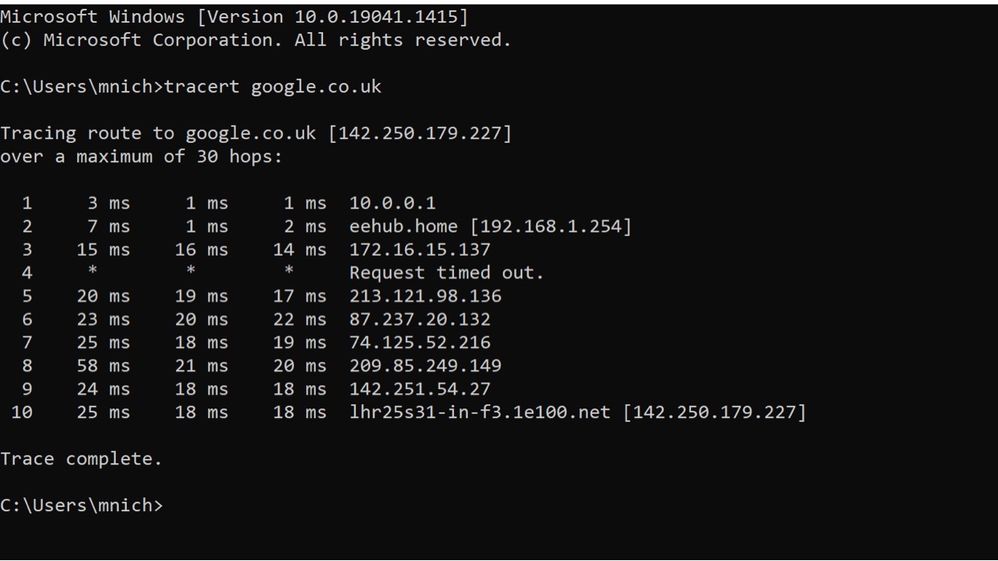
Task: Click the Microsoft Corporation copyright line
Action: click(255, 41)
